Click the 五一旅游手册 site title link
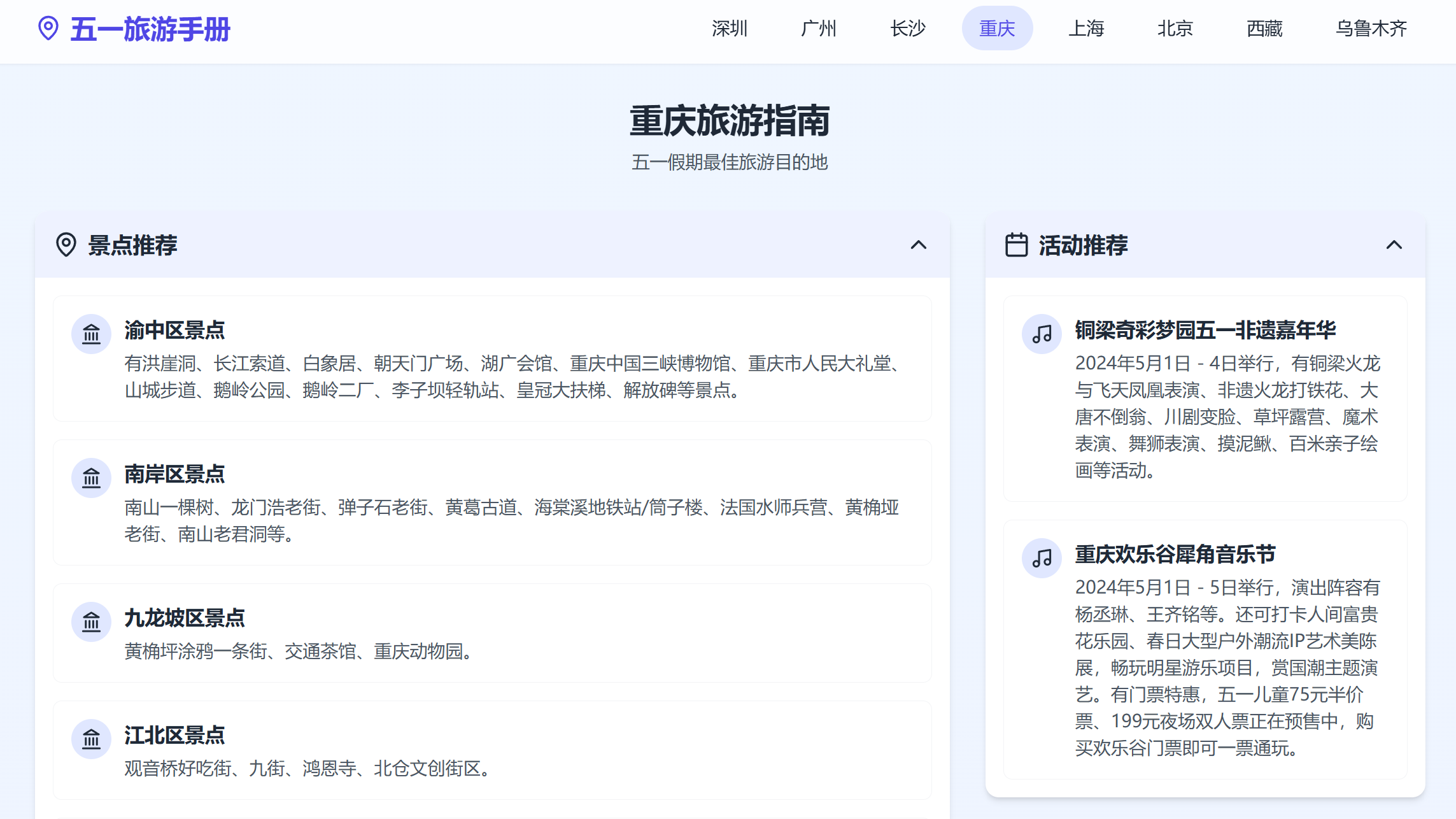Viewport: 1456px width, 819px height. pos(150,29)
